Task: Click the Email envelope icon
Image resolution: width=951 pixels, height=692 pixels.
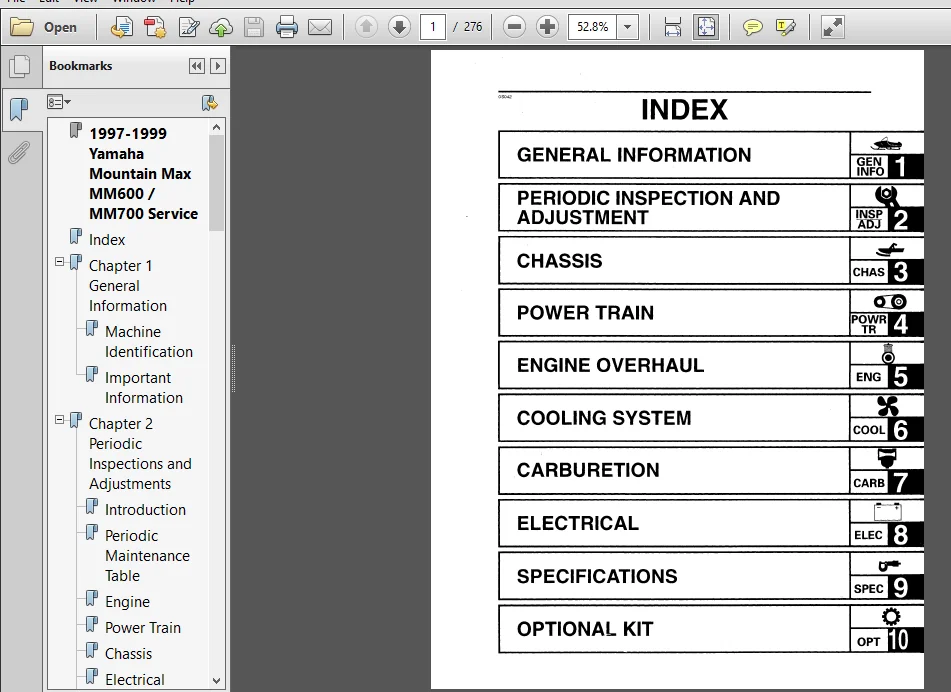Action: 320,27
